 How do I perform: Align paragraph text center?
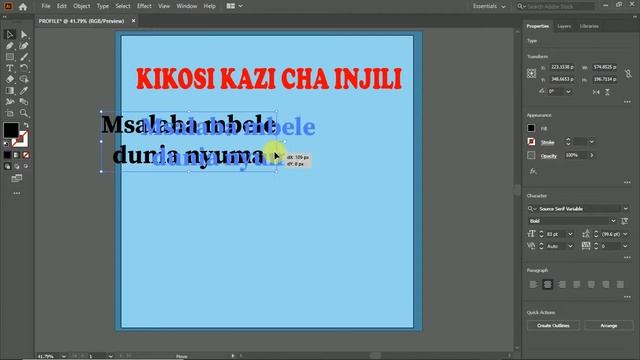point(548,284)
